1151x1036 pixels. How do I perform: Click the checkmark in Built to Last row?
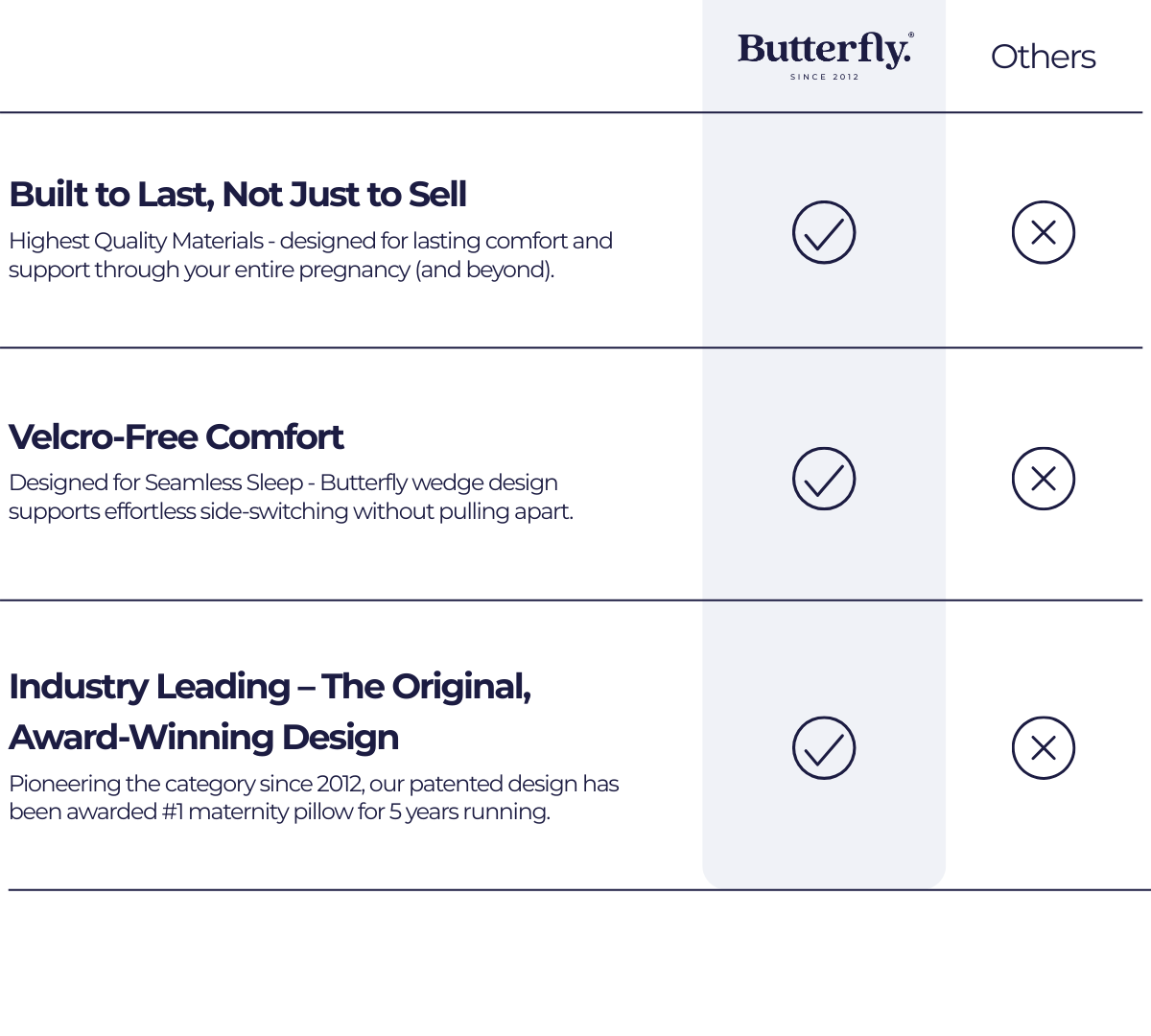[824, 232]
